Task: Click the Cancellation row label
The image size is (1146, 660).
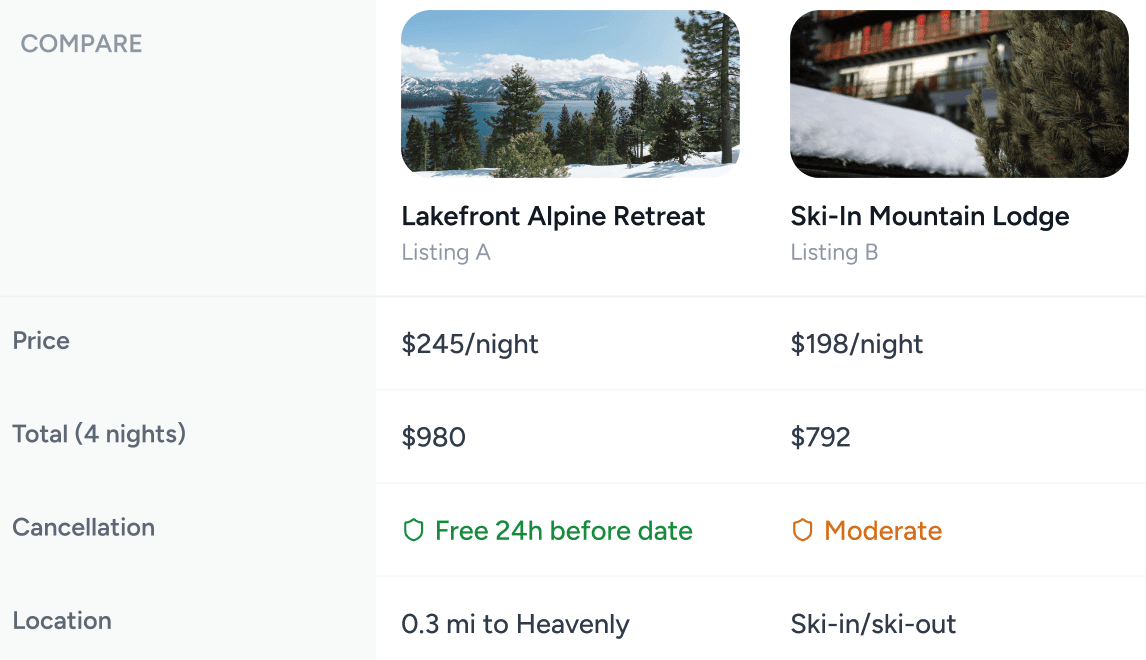Action: pos(83,528)
